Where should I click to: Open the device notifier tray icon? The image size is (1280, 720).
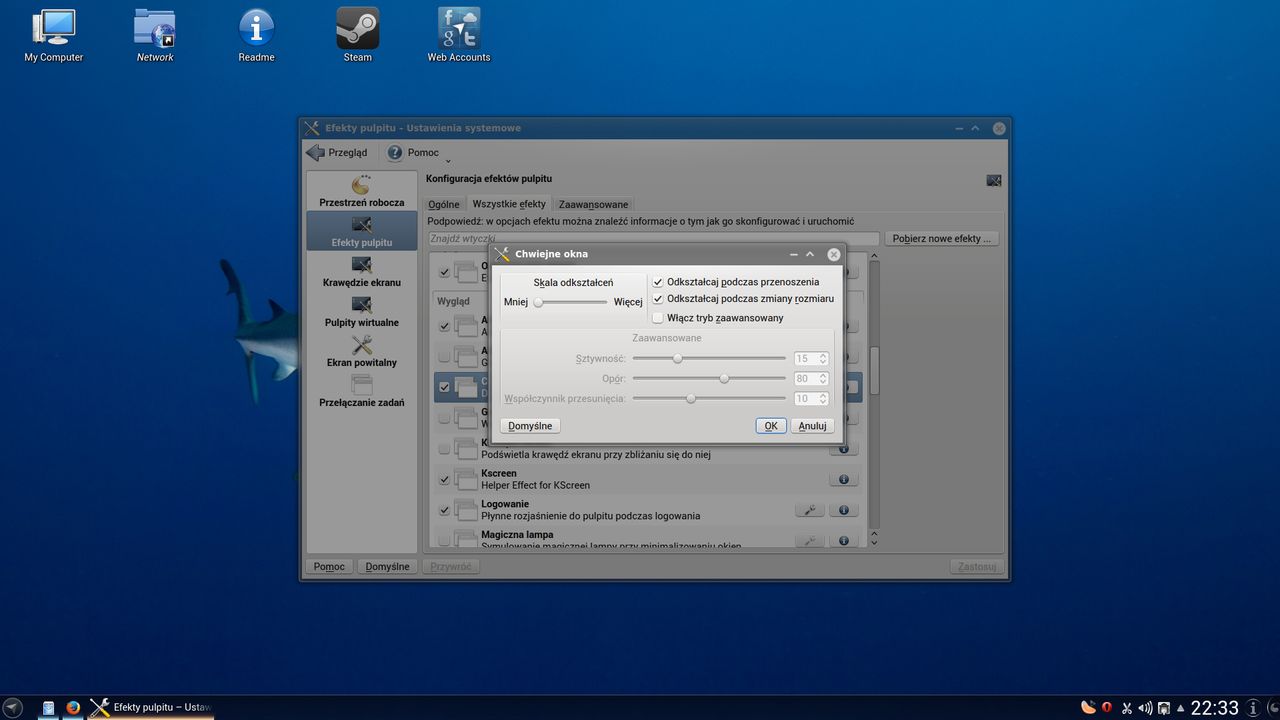[x=1163, y=708]
